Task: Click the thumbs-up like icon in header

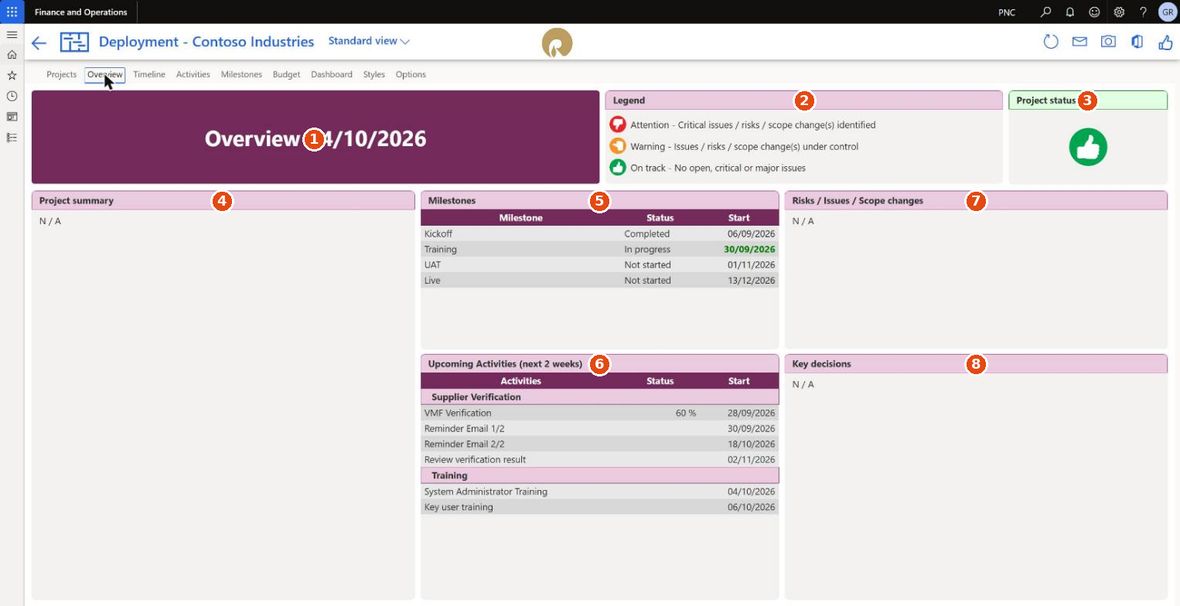Action: pos(1165,41)
